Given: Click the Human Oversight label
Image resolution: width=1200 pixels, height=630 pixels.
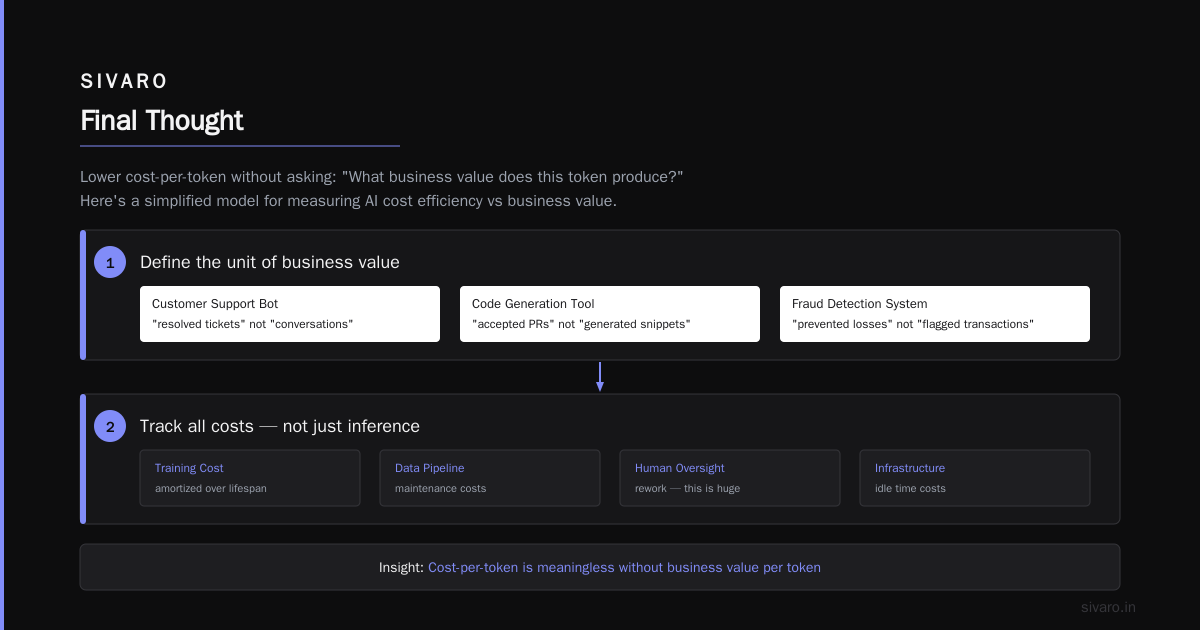Looking at the screenshot, I should 680,468.
